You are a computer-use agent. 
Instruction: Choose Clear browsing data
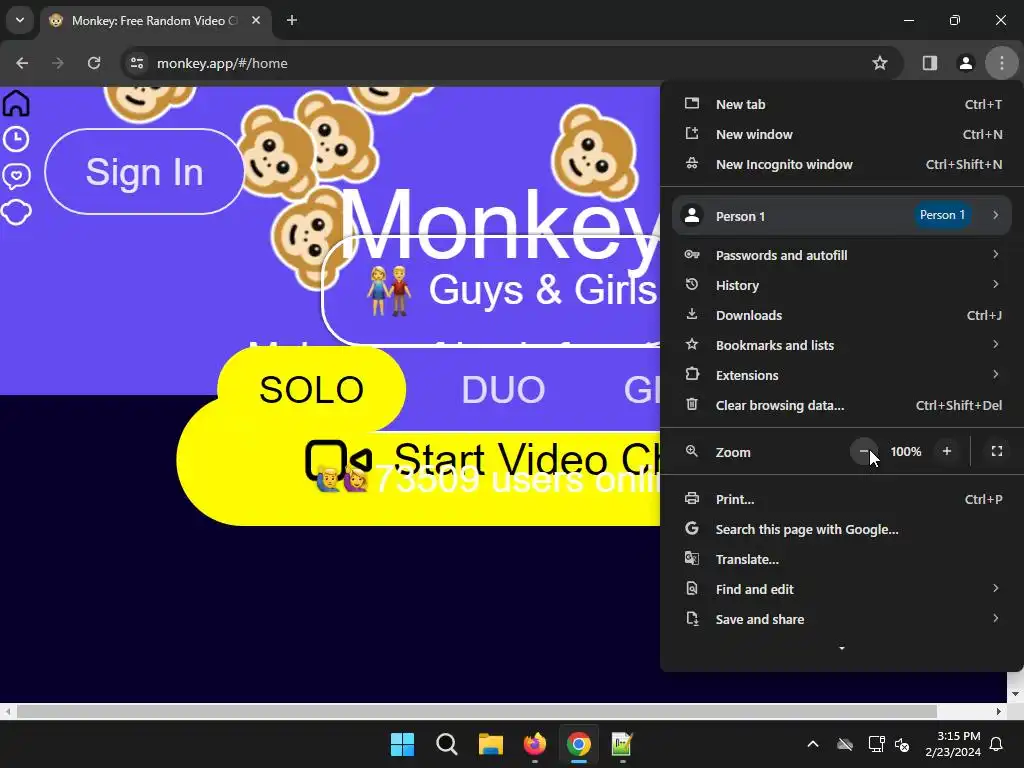pos(842,406)
